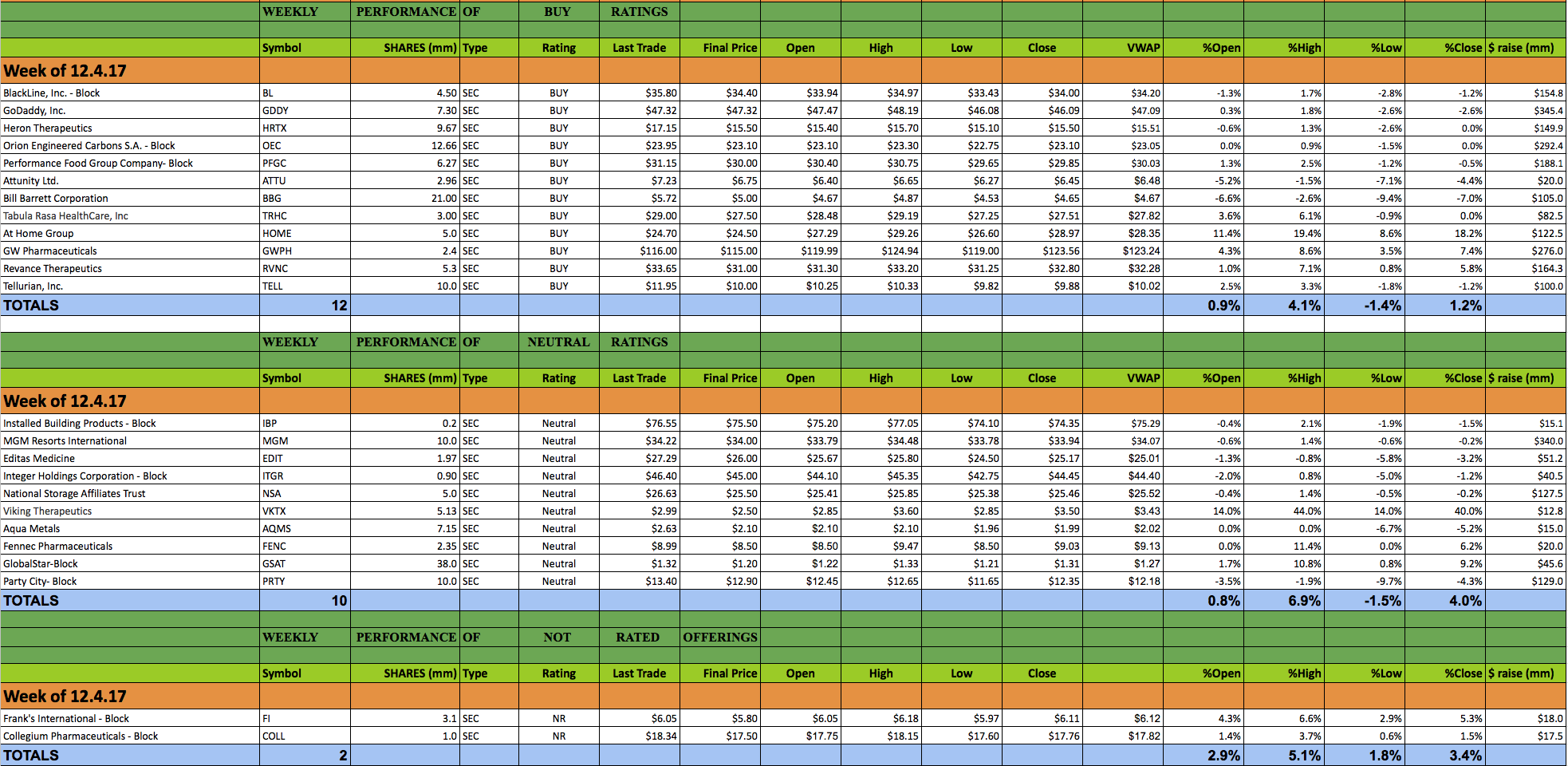1568x766 pixels.
Task: Click Bill Barrett shares value 21.00
Action: click(405, 198)
